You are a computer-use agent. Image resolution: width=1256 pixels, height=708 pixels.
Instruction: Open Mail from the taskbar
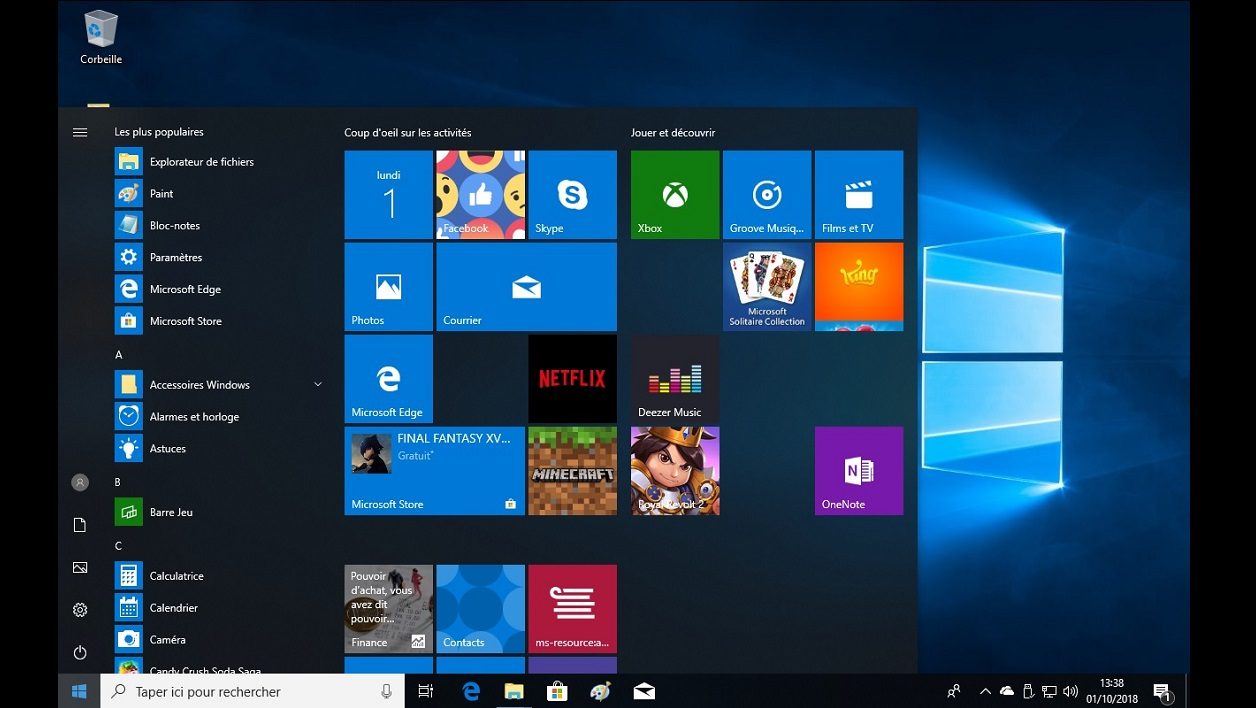pos(644,691)
